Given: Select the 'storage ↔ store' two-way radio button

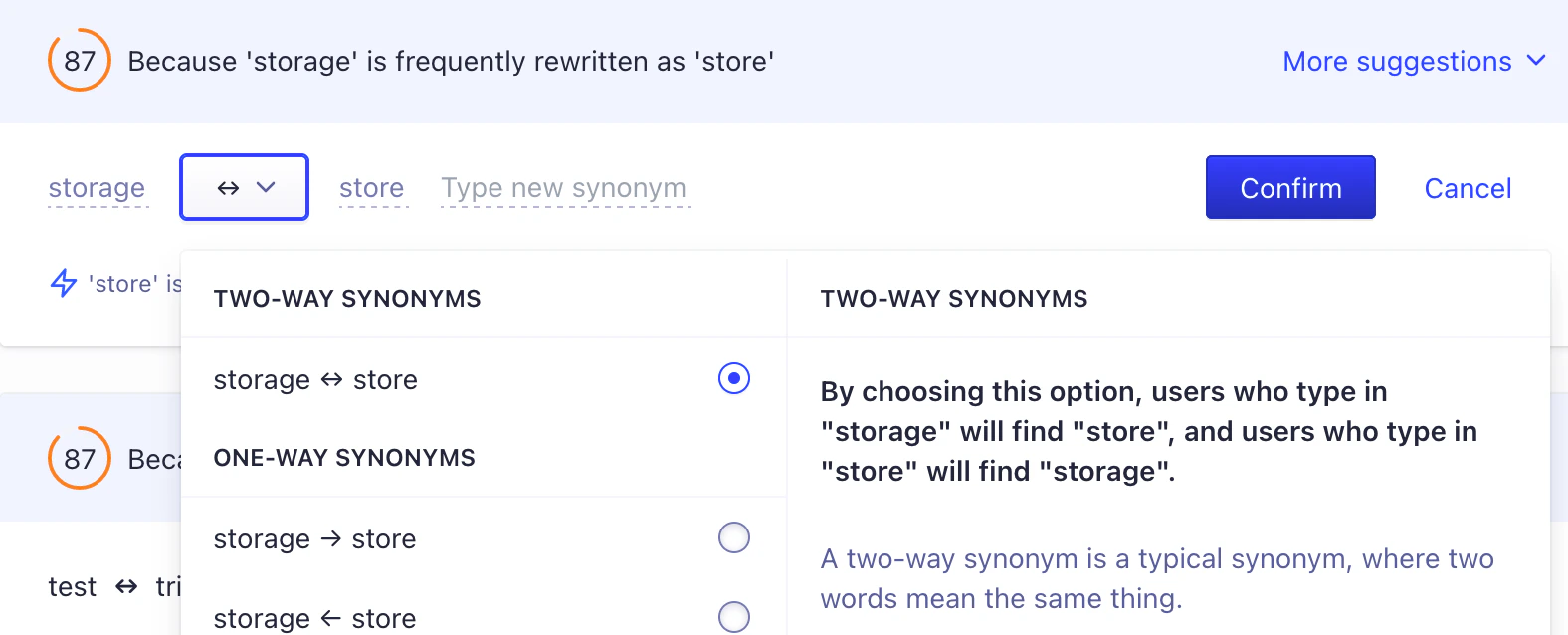Looking at the screenshot, I should tap(734, 379).
